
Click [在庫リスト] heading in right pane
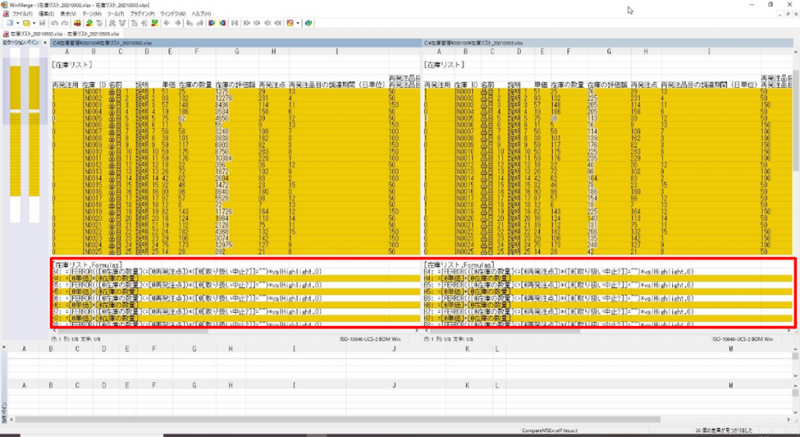[x=444, y=65]
